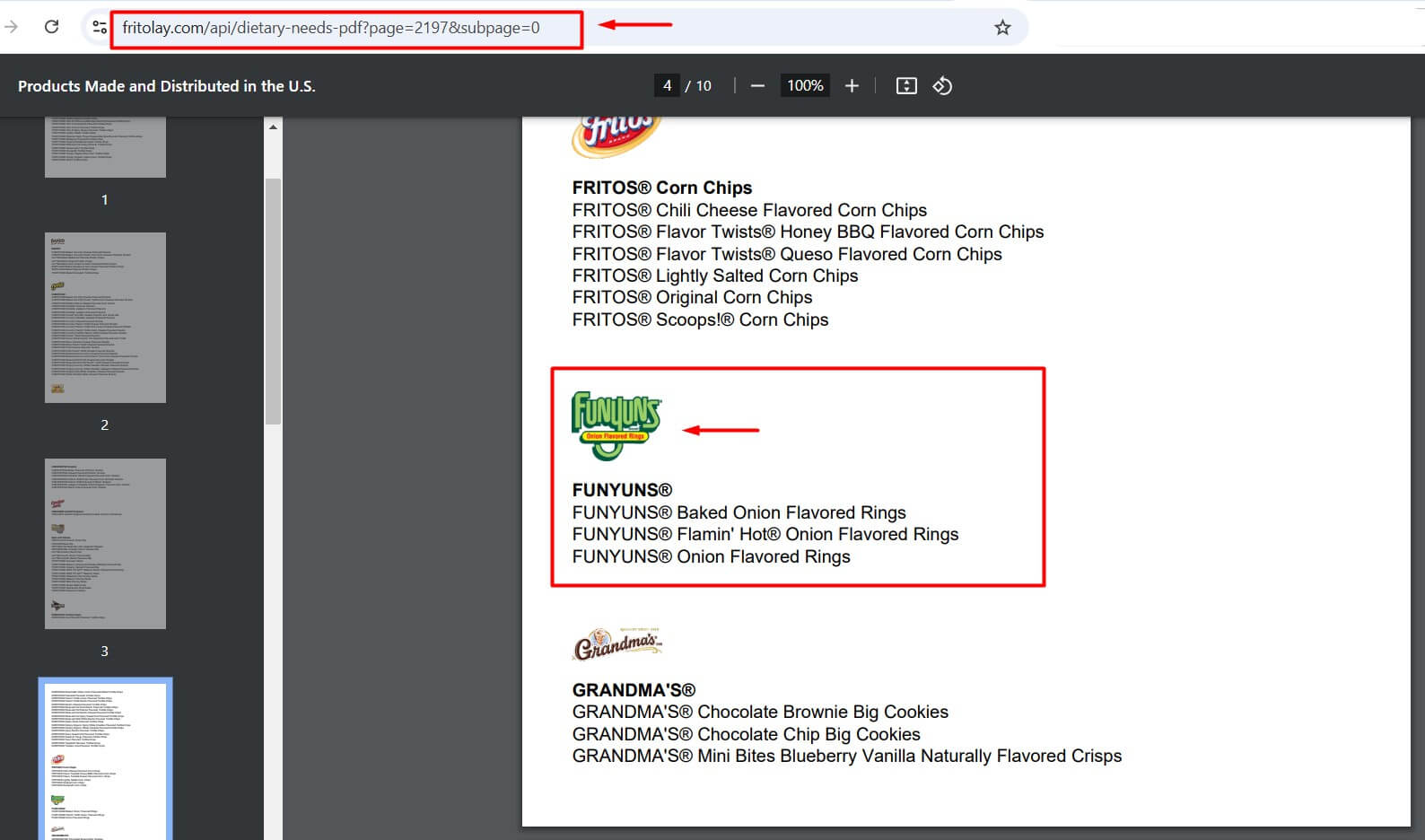Bookmark this page with the star icon
The width and height of the screenshot is (1425, 840).
1002,28
